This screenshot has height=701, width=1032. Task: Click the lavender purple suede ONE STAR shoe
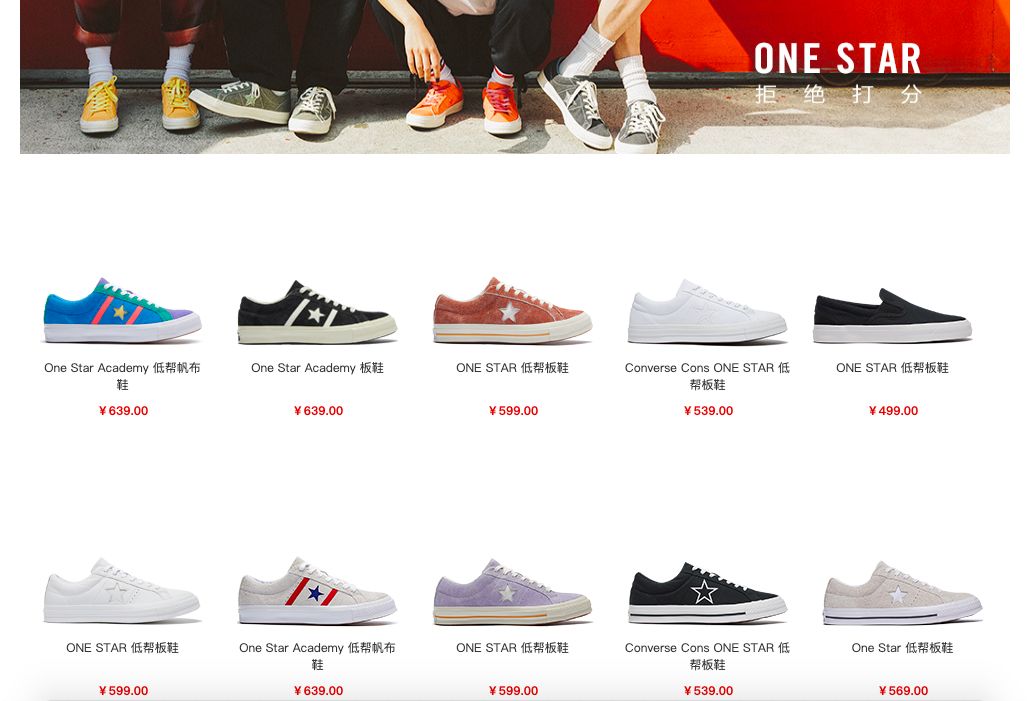pos(512,592)
